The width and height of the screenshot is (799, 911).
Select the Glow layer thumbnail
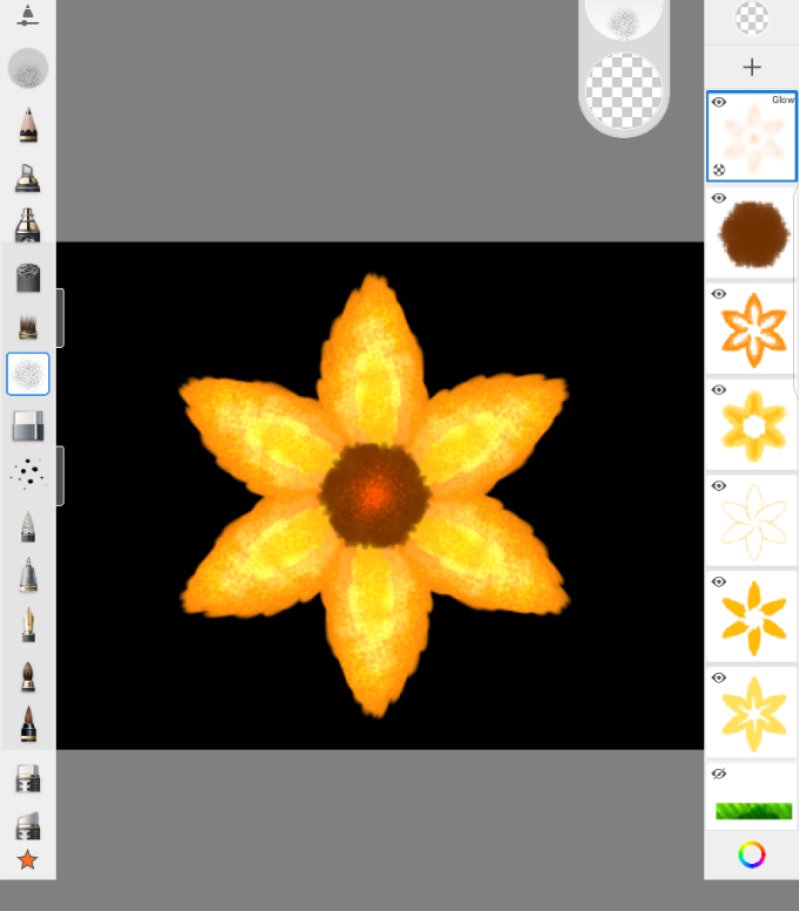[753, 138]
